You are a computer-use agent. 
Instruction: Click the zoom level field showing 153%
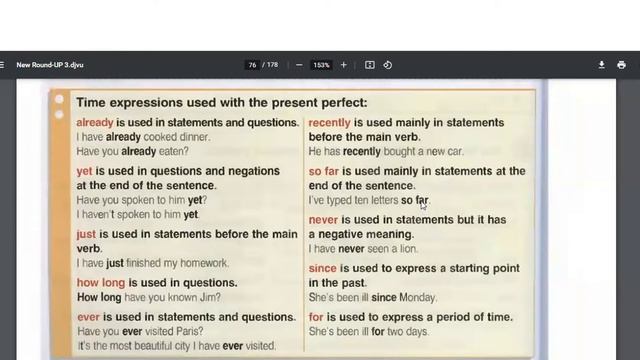(x=321, y=65)
